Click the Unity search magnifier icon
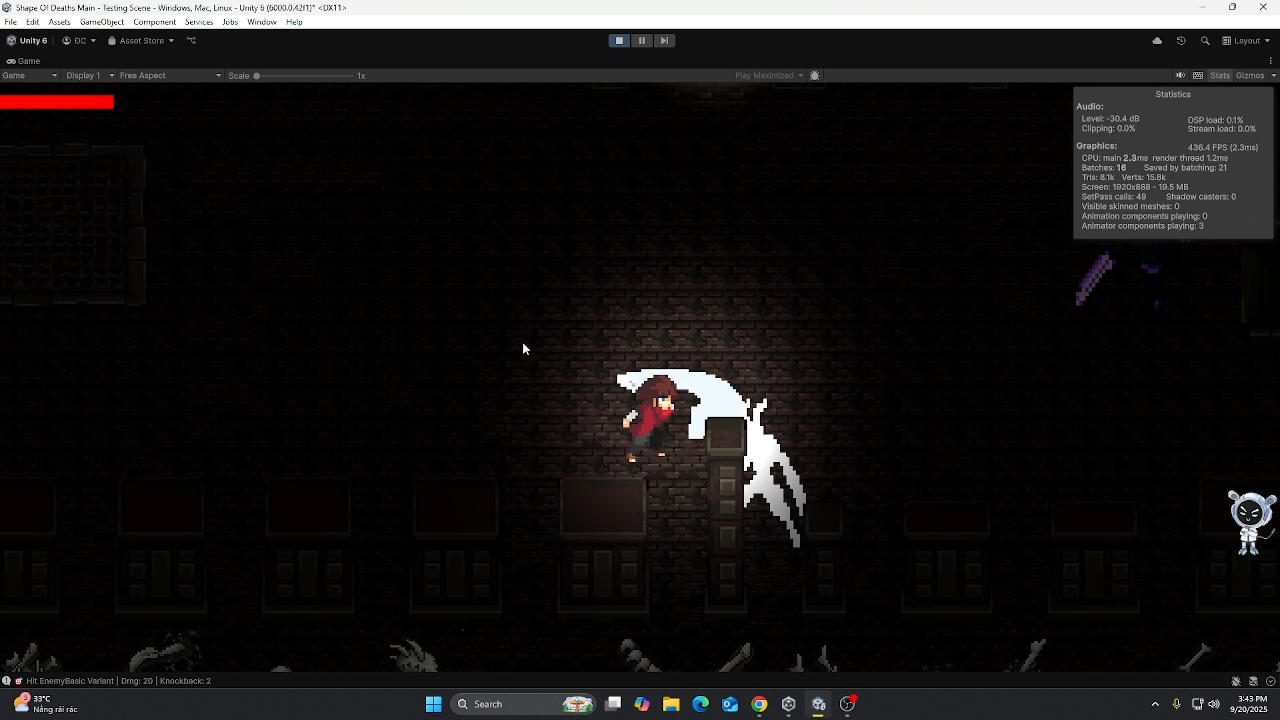Viewport: 1280px width, 720px height. [x=1205, y=41]
